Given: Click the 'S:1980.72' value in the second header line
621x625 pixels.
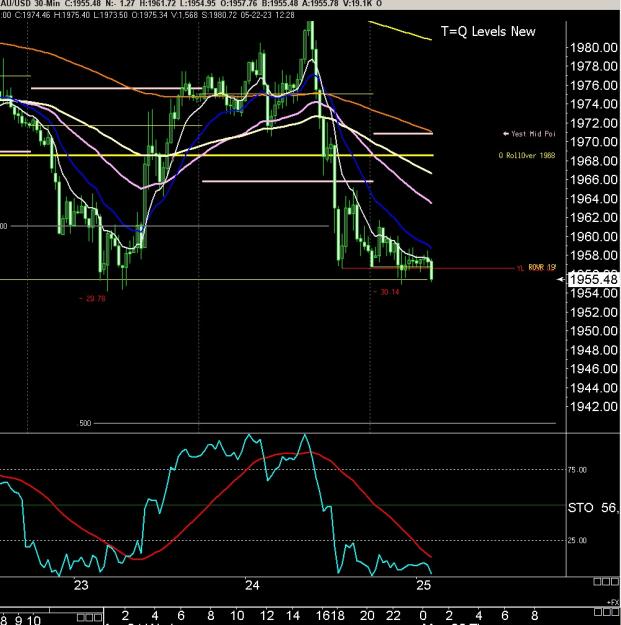Looking at the screenshot, I should pos(219,15).
